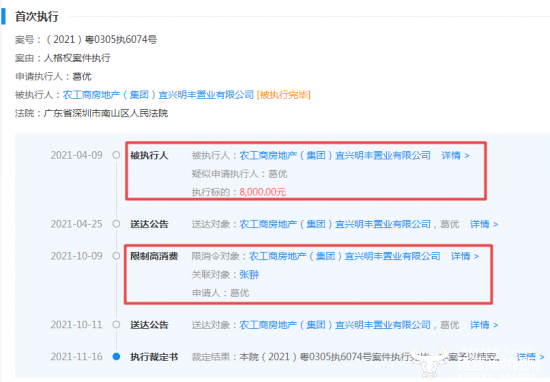Click the red 8,000.00元 execution amount
Screen dimensions: 550x382
263,192
